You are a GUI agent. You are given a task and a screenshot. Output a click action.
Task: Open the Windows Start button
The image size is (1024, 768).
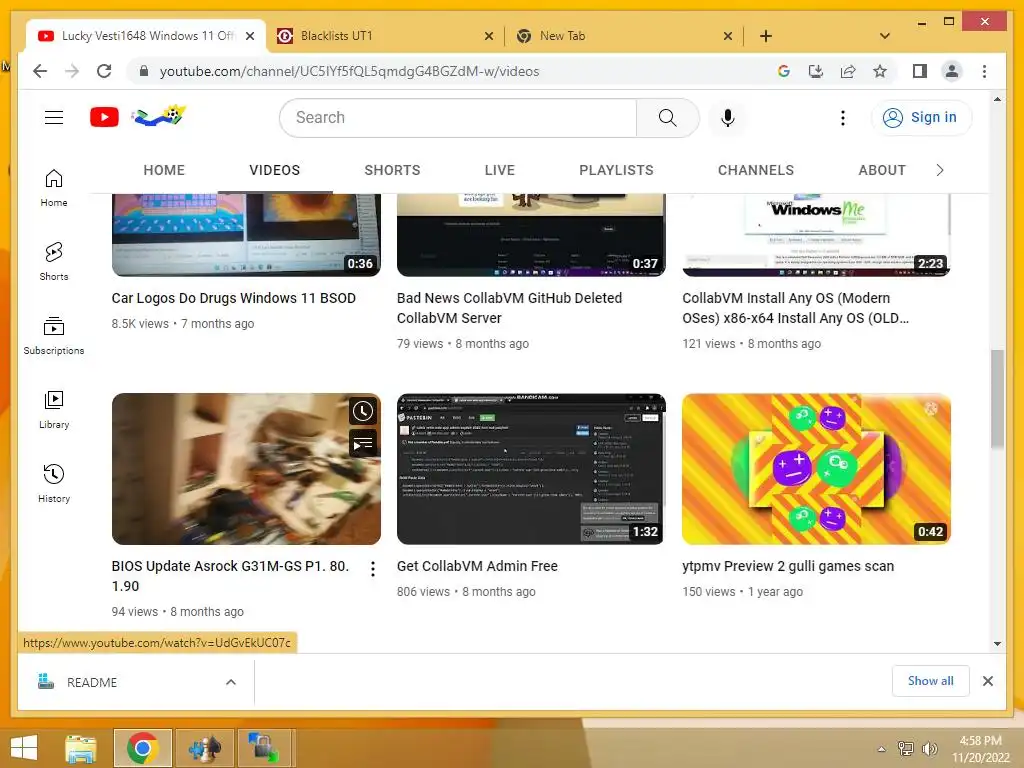click(x=24, y=748)
